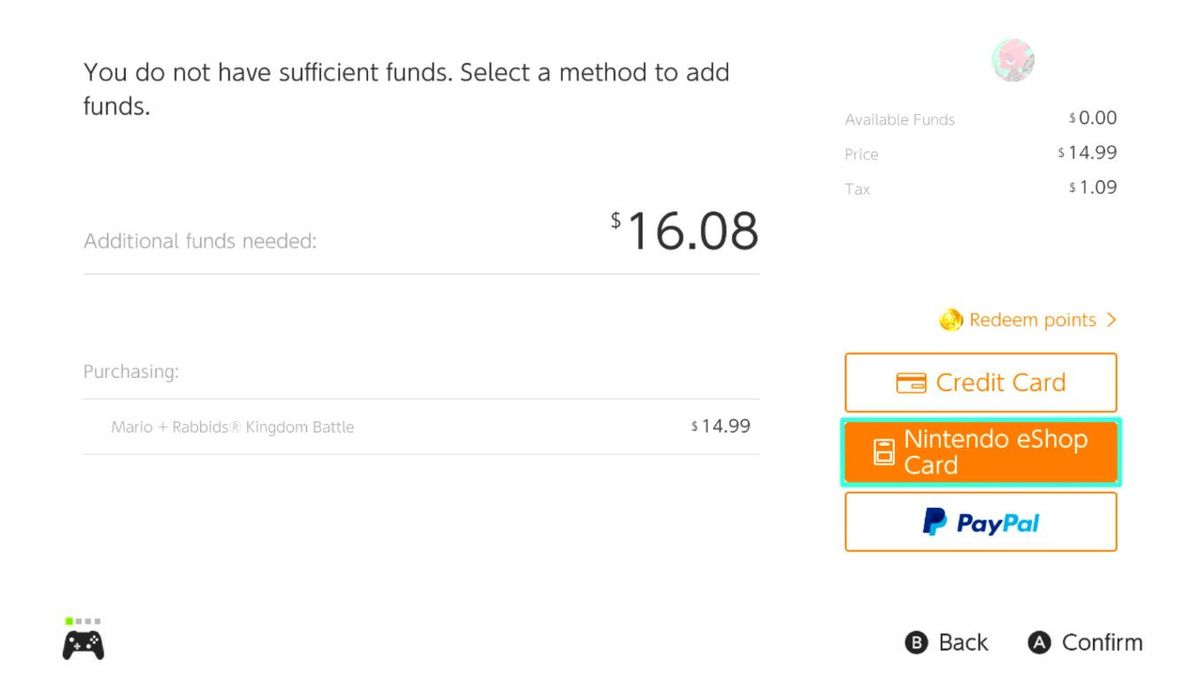This screenshot has height=676, width=1200.
Task: Click the Tax amount of $1.09
Action: [x=1093, y=187]
